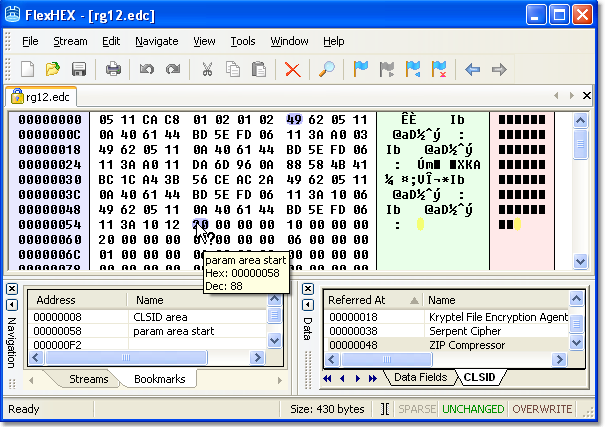The image size is (605, 430).
Task: Close the rg12.edc document tab with X
Action: (x=586, y=95)
